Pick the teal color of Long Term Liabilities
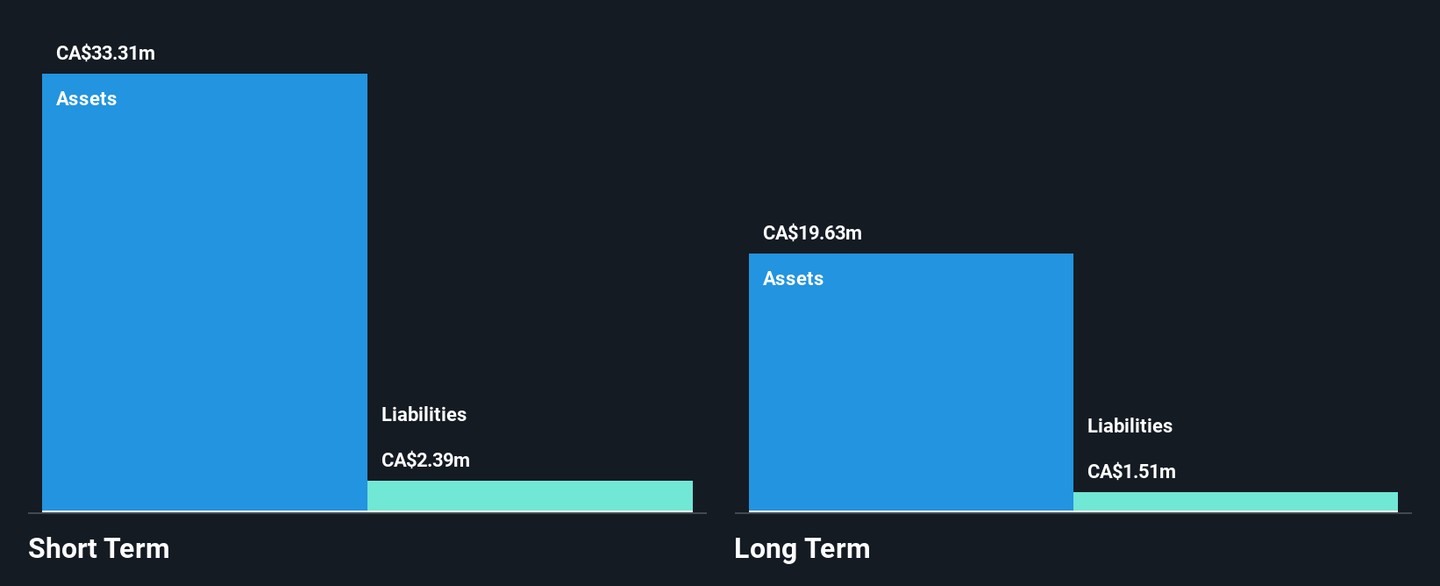The width and height of the screenshot is (1440, 586). coord(1235,502)
